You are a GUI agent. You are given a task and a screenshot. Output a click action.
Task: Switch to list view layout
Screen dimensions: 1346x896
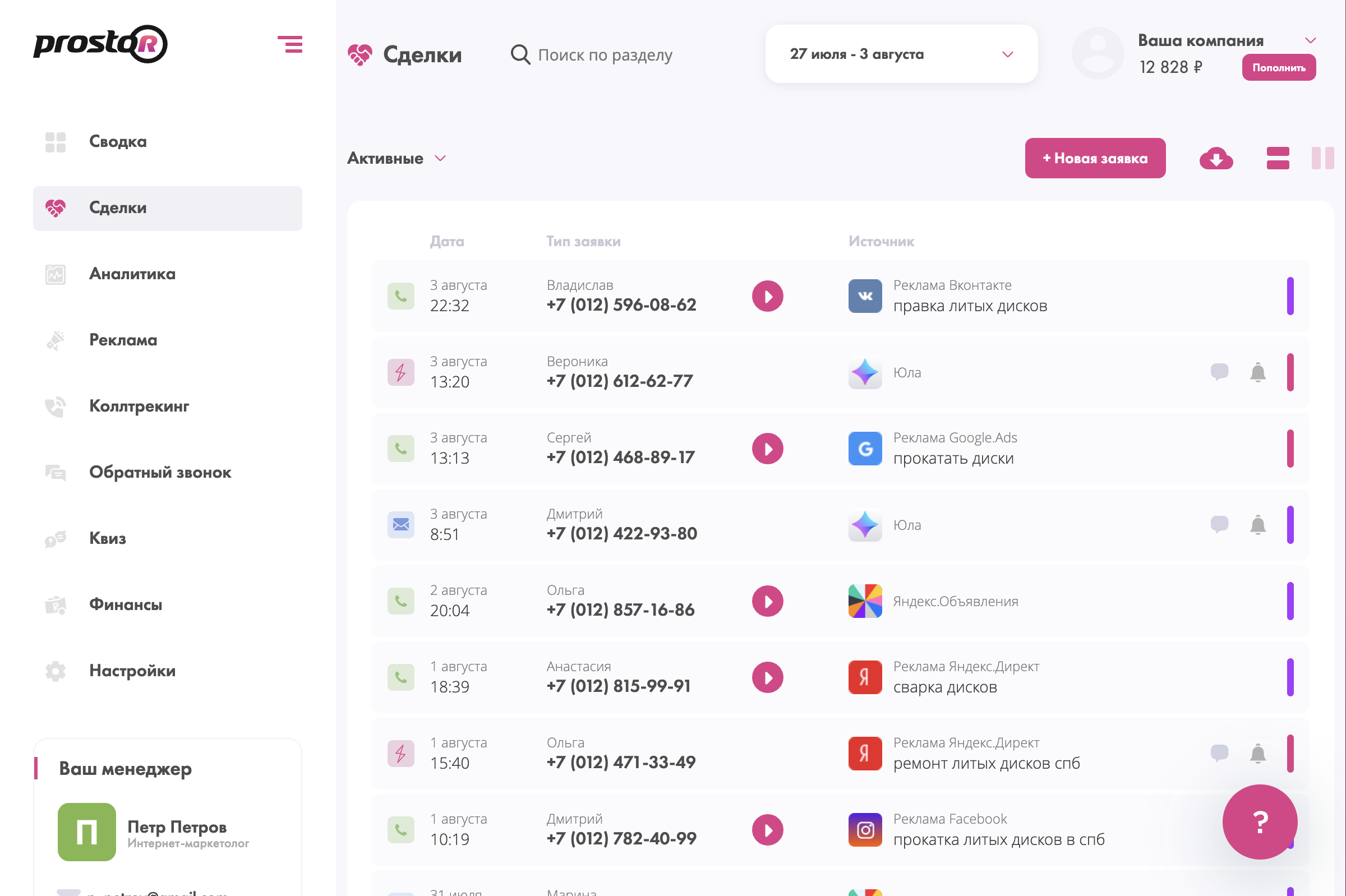(x=1278, y=158)
